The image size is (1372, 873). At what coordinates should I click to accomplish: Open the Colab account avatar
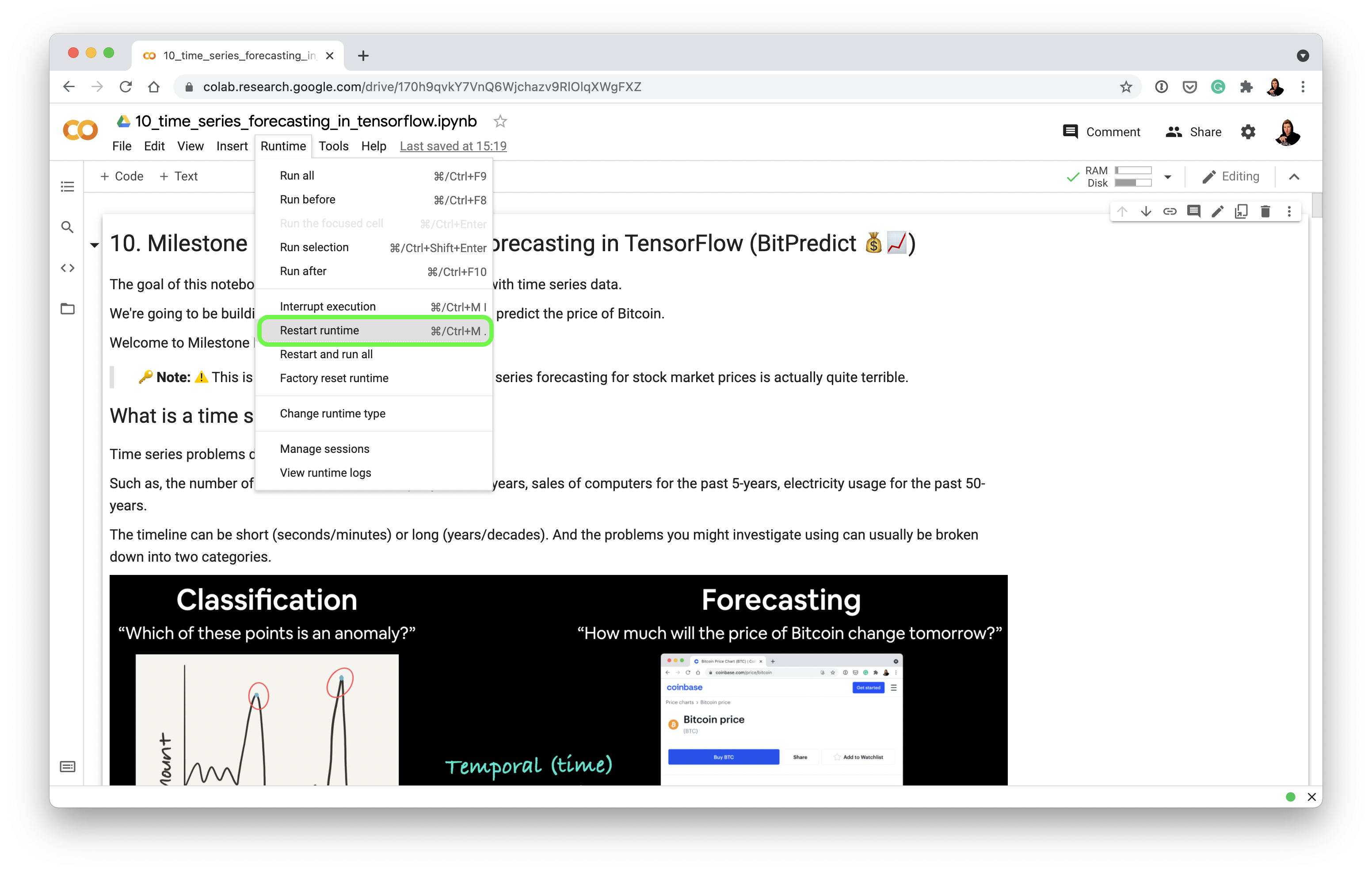point(1287,132)
